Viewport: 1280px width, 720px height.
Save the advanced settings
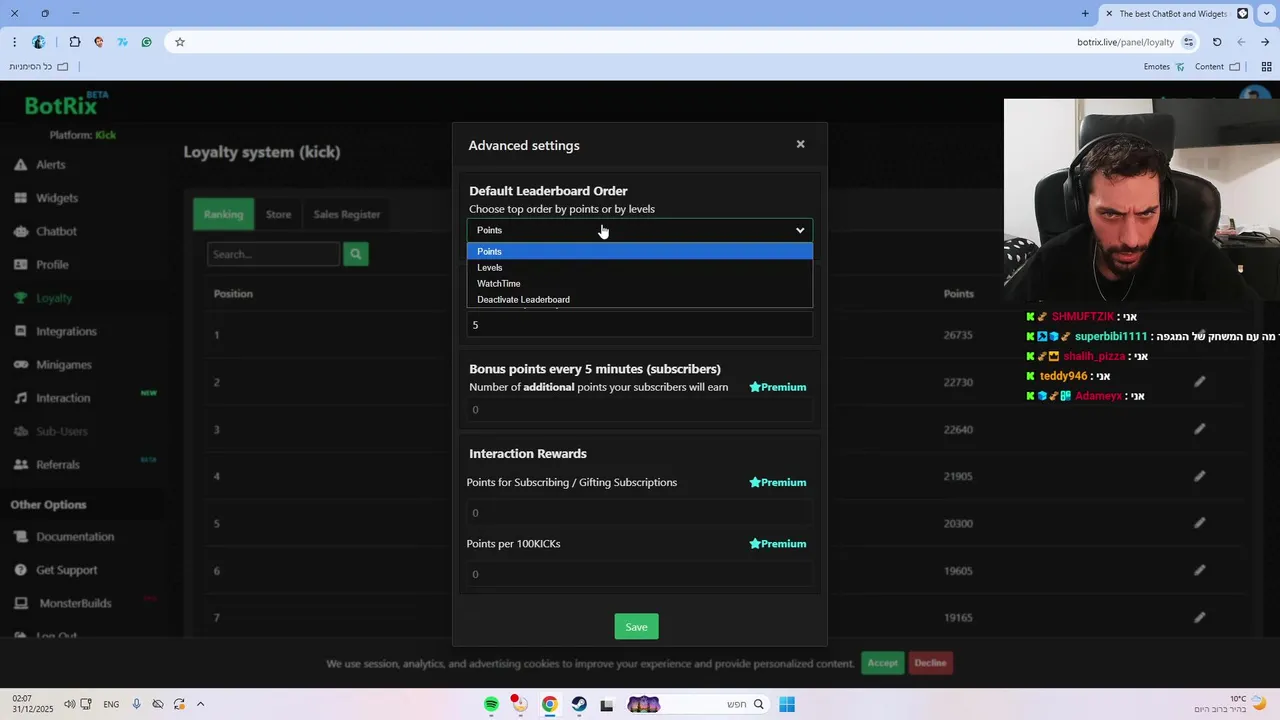(x=636, y=627)
